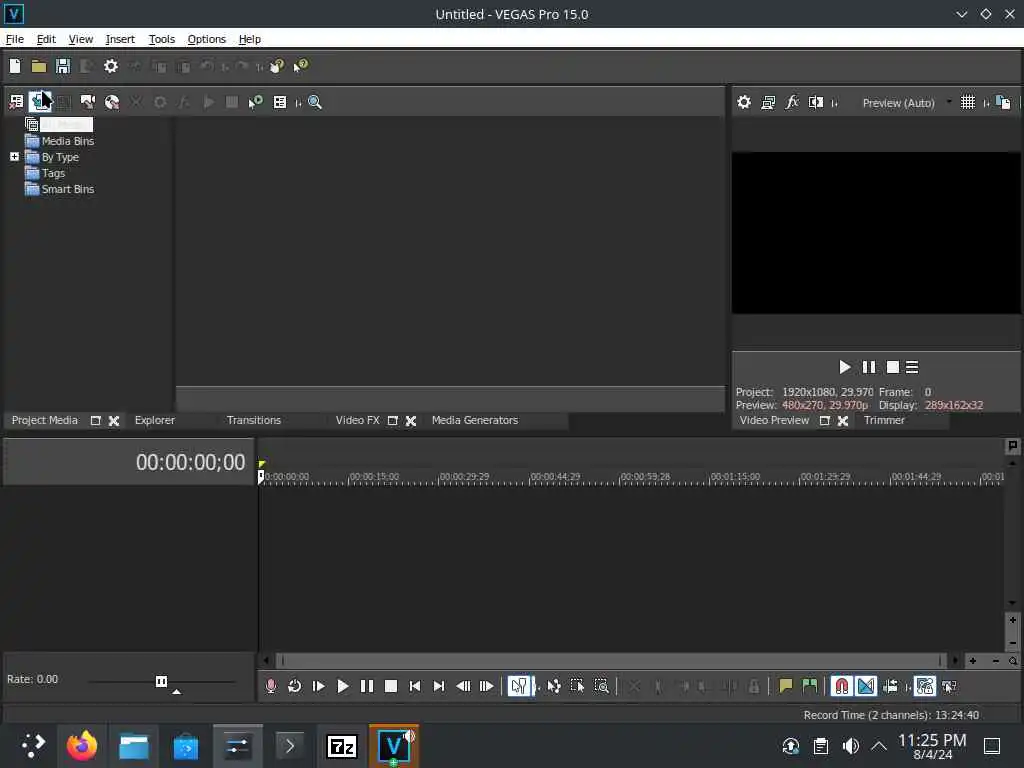Viewport: 1024px width, 768px height.
Task: Open Project Media views dropdown arrow
Action: click(298, 103)
